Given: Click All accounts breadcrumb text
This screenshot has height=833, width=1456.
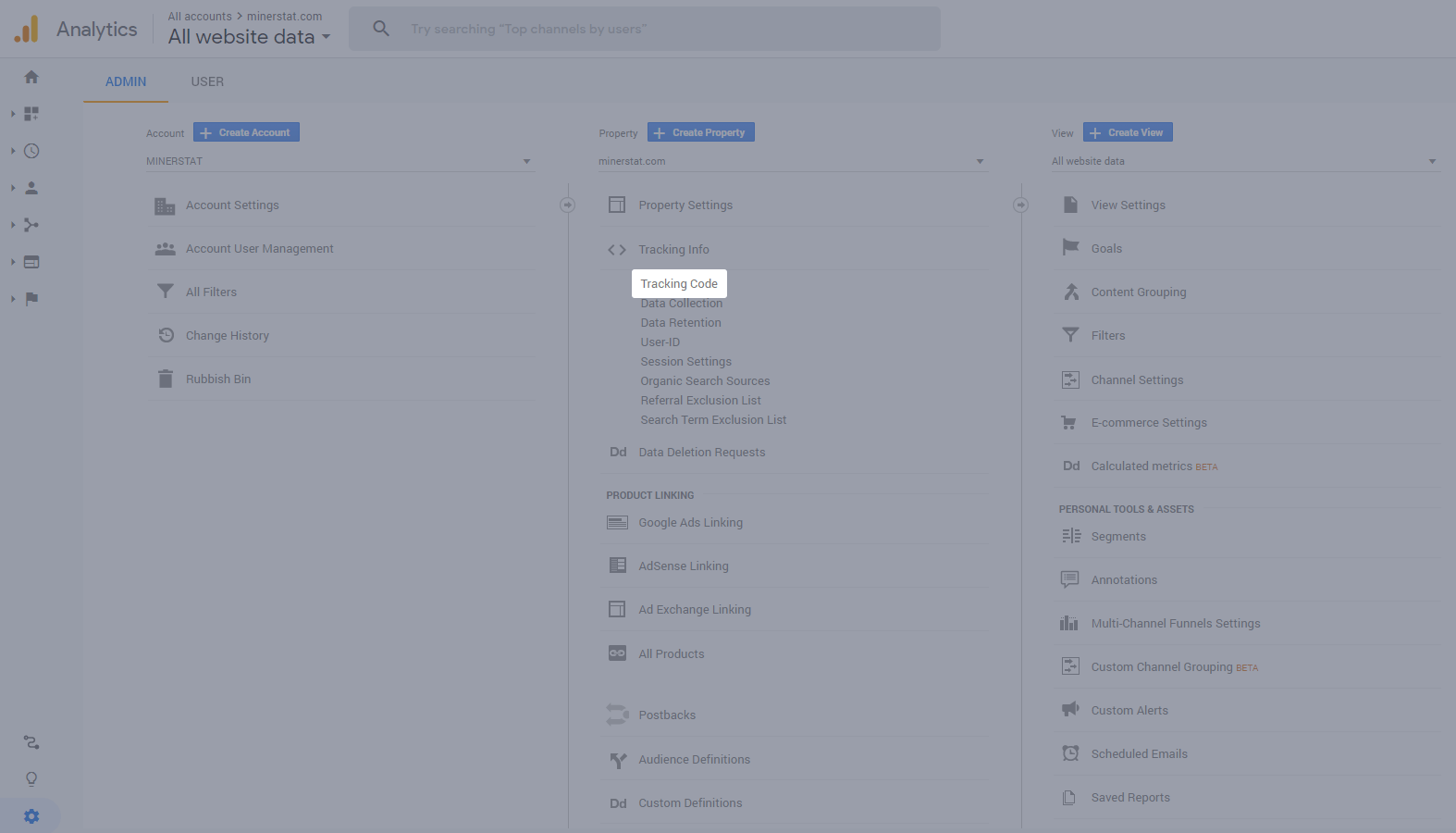Looking at the screenshot, I should (200, 17).
